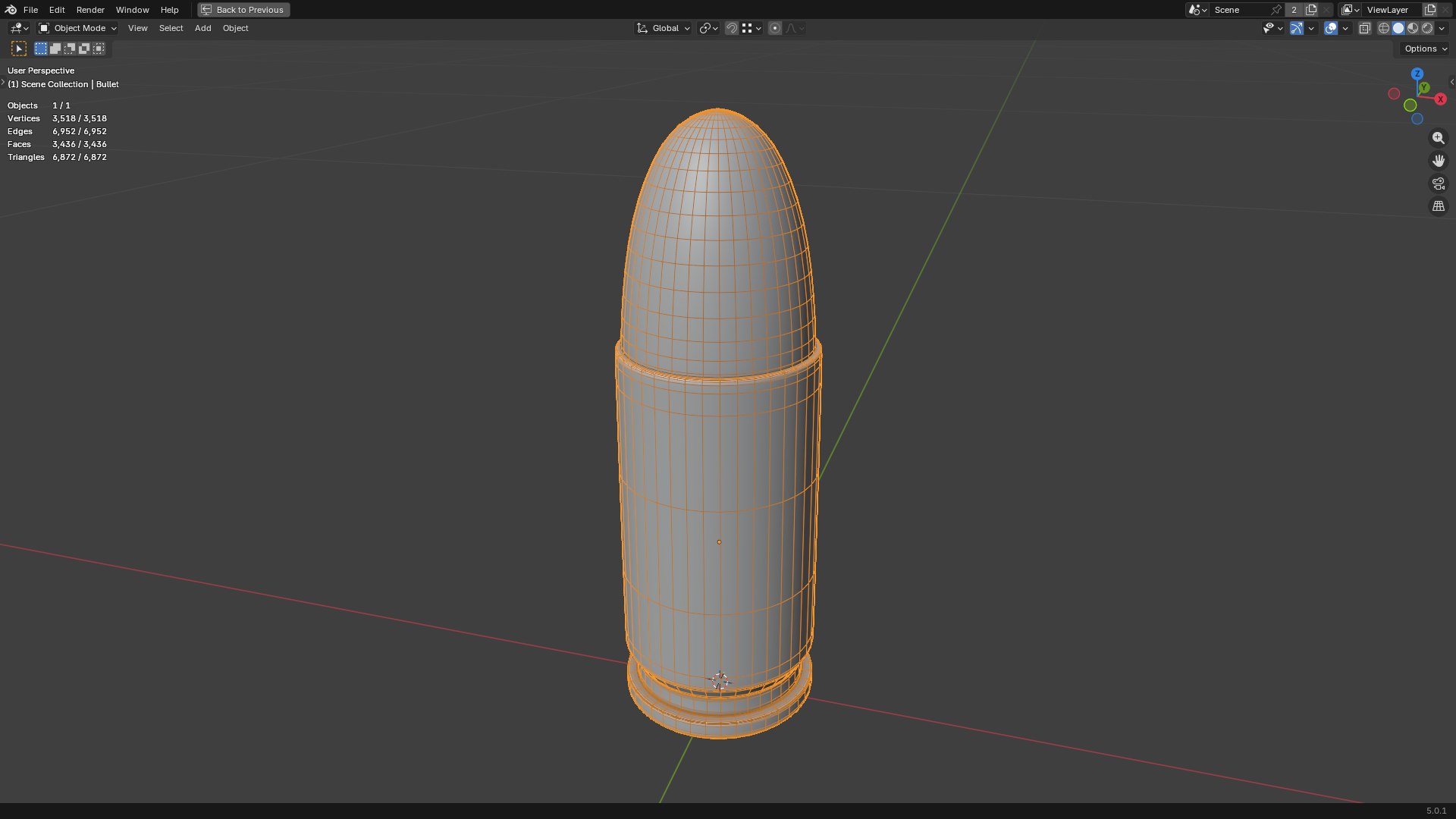The image size is (1456, 819).
Task: Switch to wireframe viewport shading
Action: click(x=1384, y=28)
